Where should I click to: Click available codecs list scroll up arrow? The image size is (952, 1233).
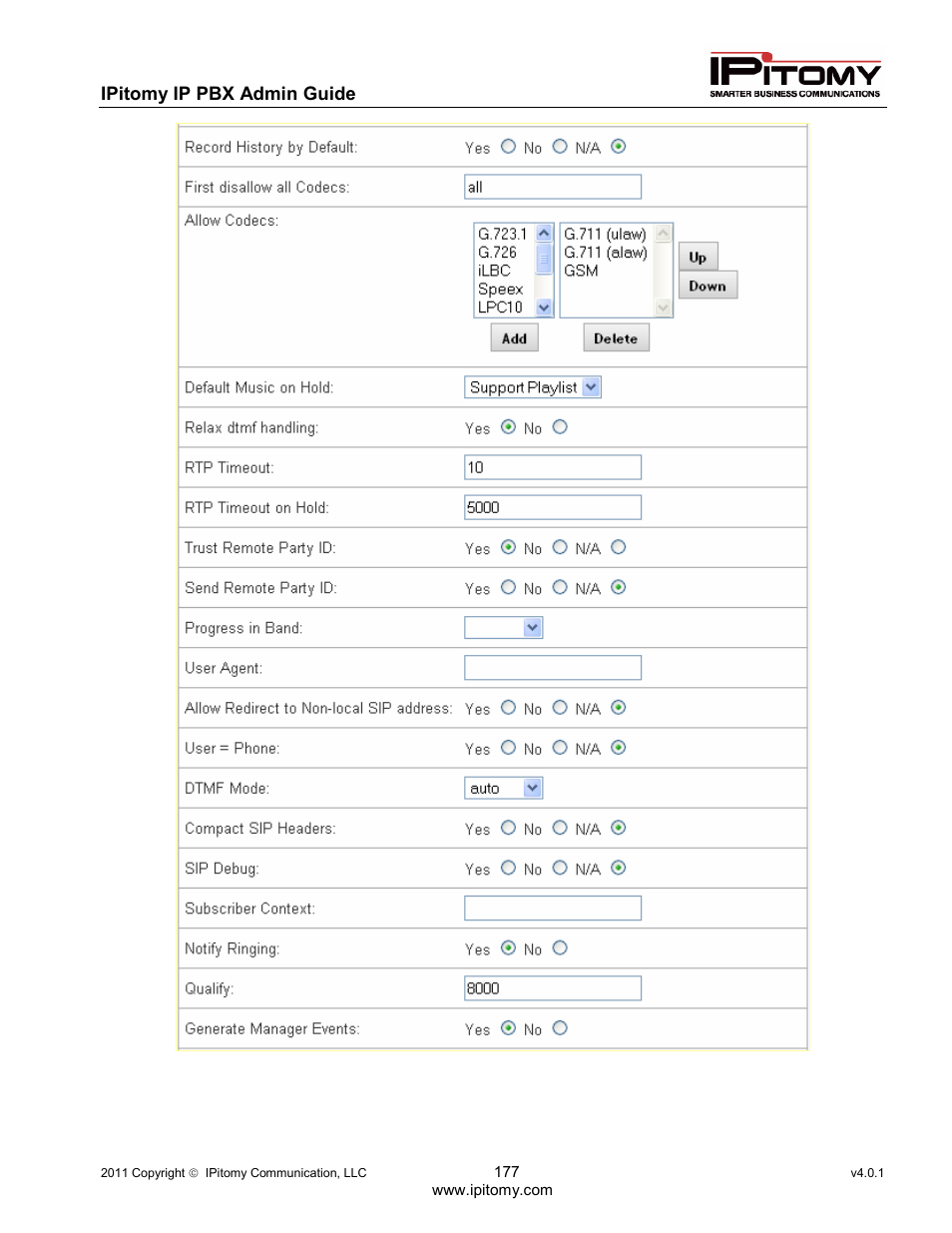click(x=544, y=234)
